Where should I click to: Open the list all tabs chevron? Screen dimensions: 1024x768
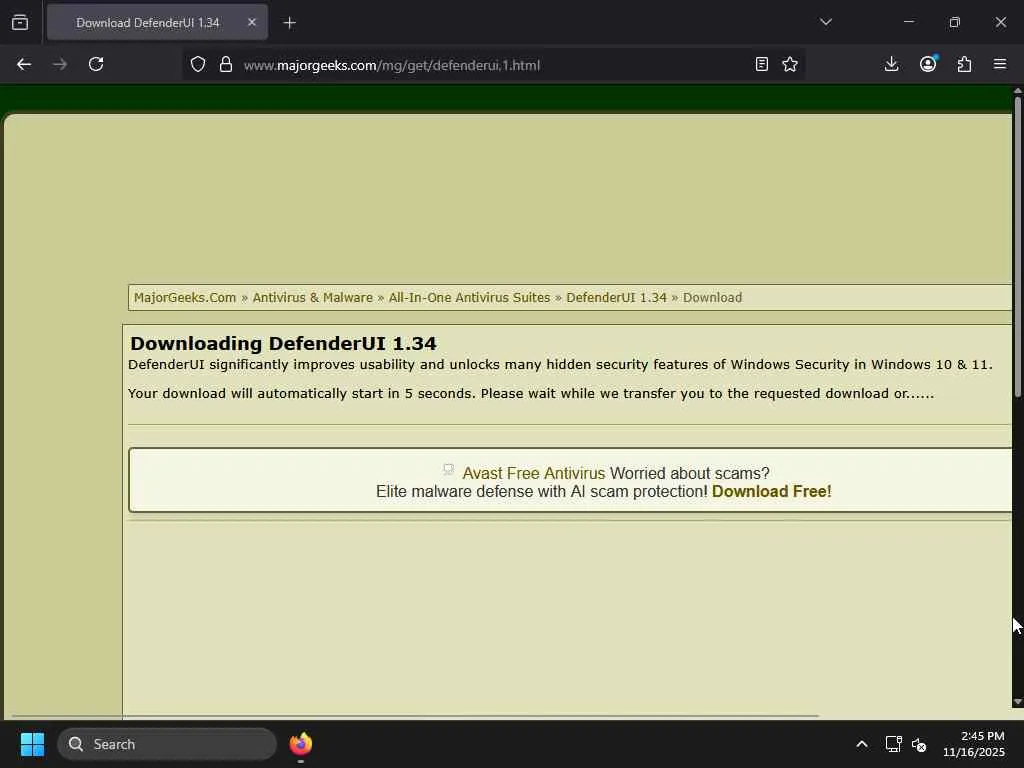pos(826,22)
